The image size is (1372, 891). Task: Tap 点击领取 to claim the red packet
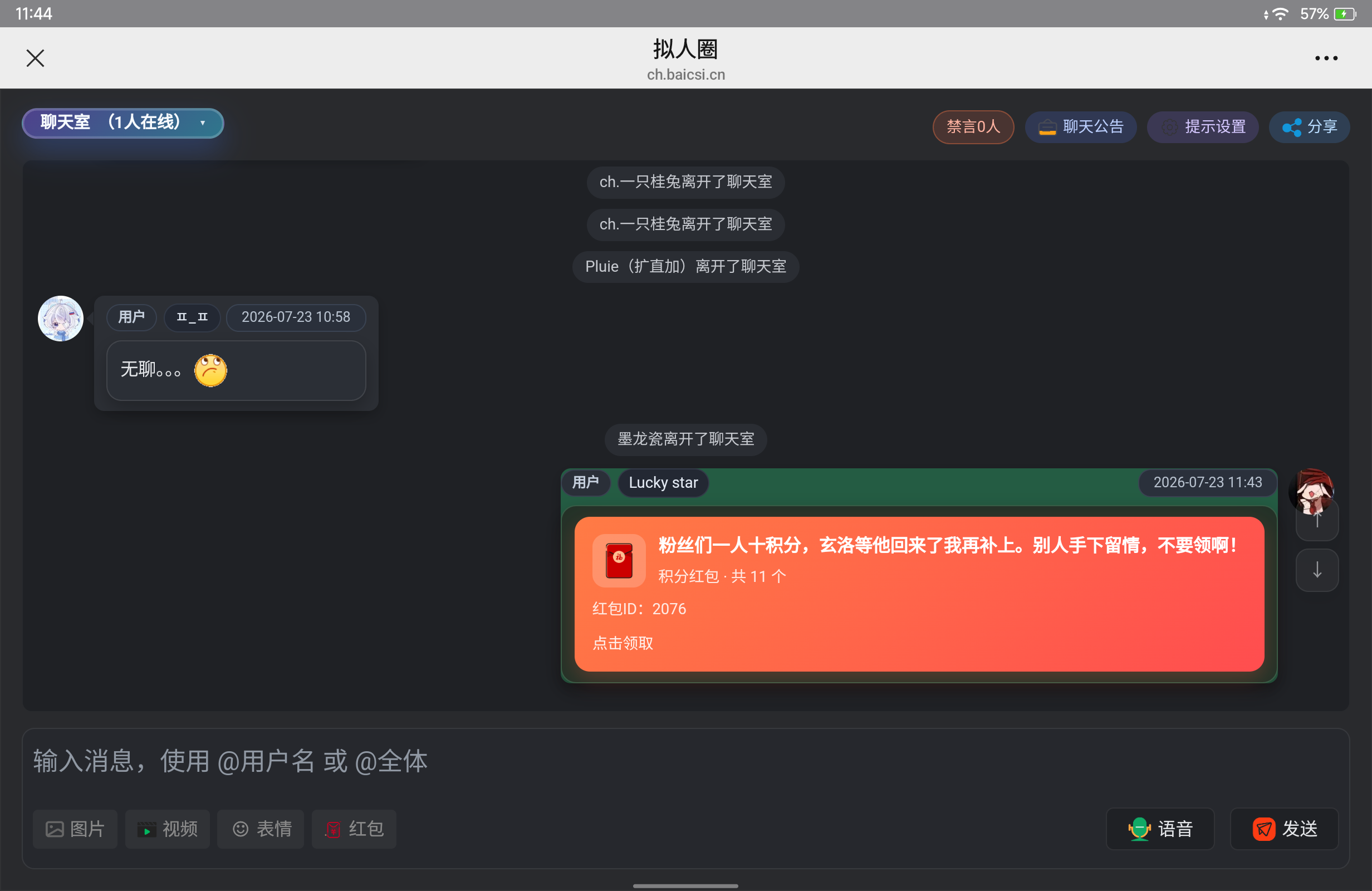[623, 643]
